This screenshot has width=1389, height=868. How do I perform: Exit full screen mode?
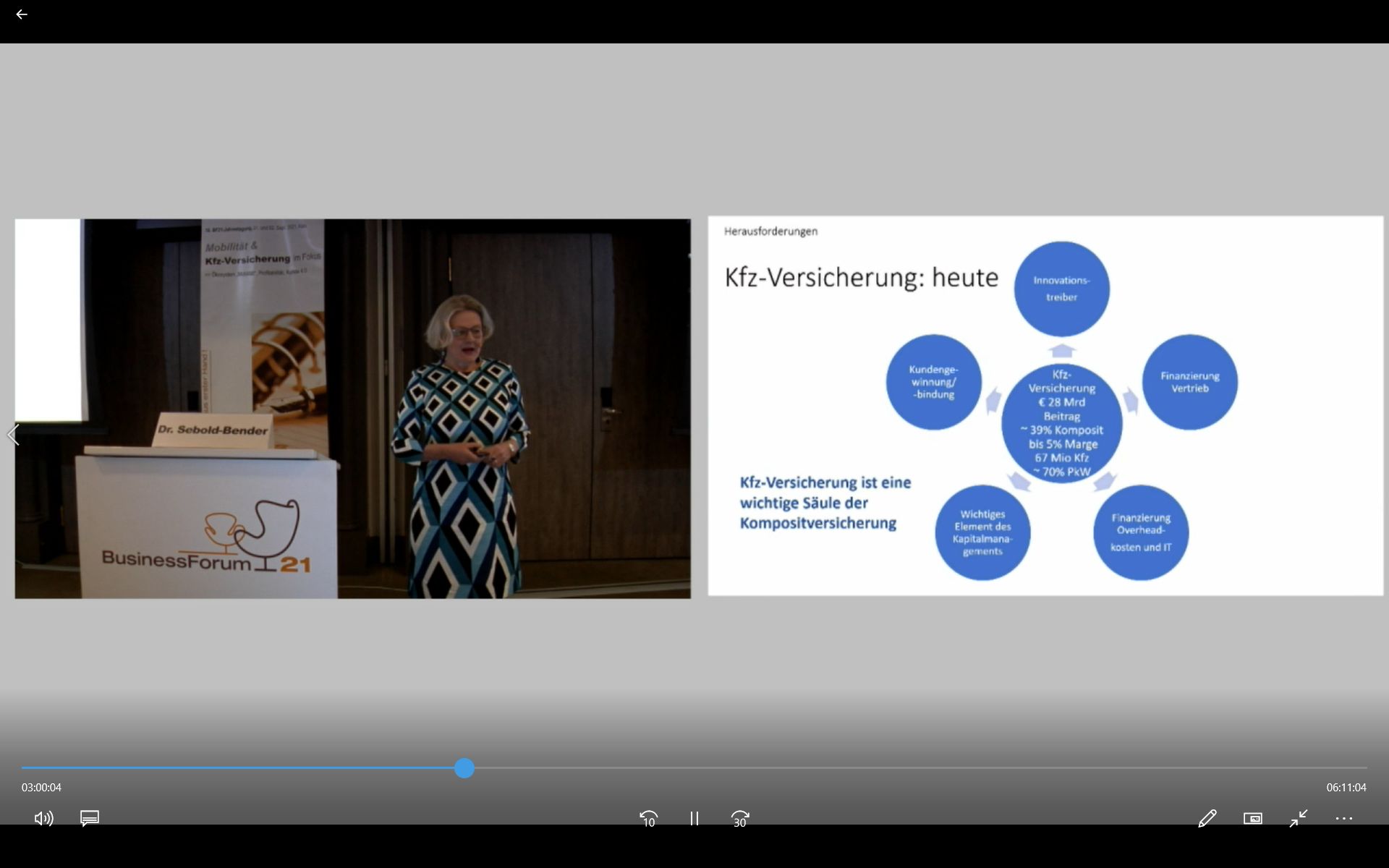tap(1299, 818)
